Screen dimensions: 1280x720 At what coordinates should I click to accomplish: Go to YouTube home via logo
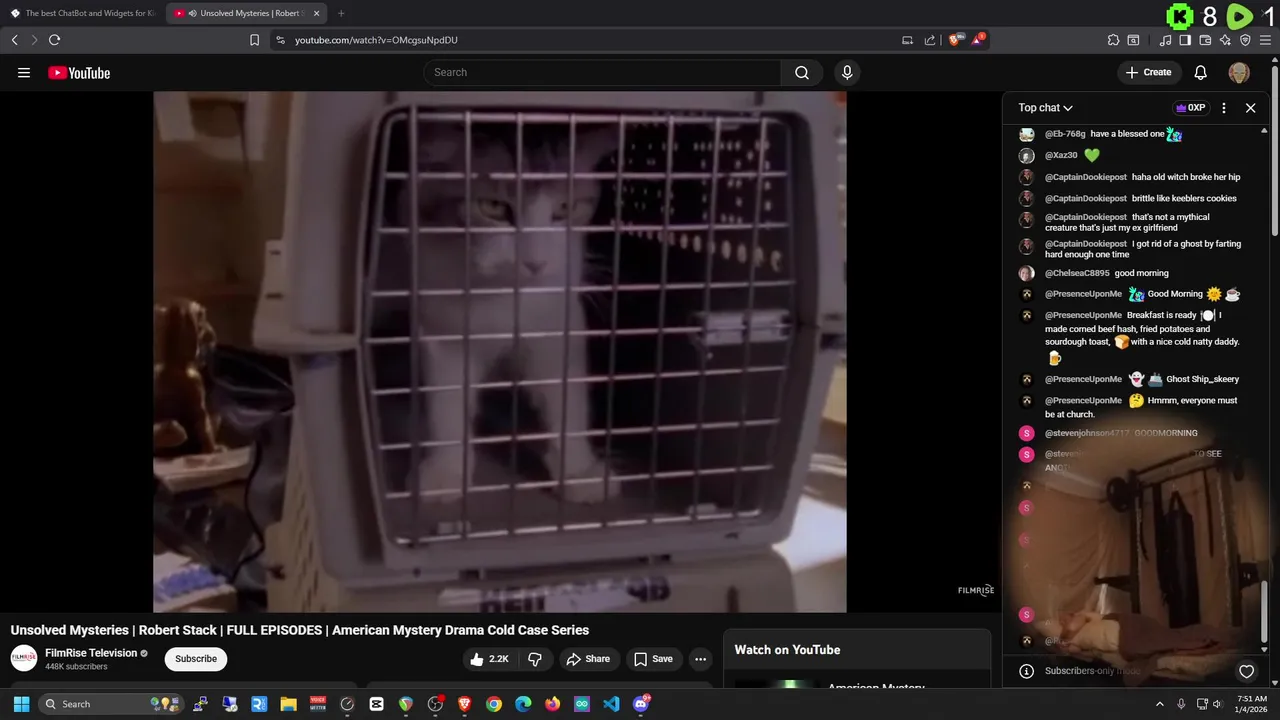(79, 72)
